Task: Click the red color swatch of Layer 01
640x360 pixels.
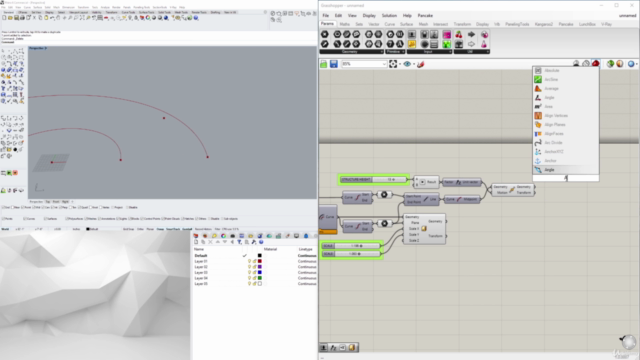Action: (x=260, y=261)
